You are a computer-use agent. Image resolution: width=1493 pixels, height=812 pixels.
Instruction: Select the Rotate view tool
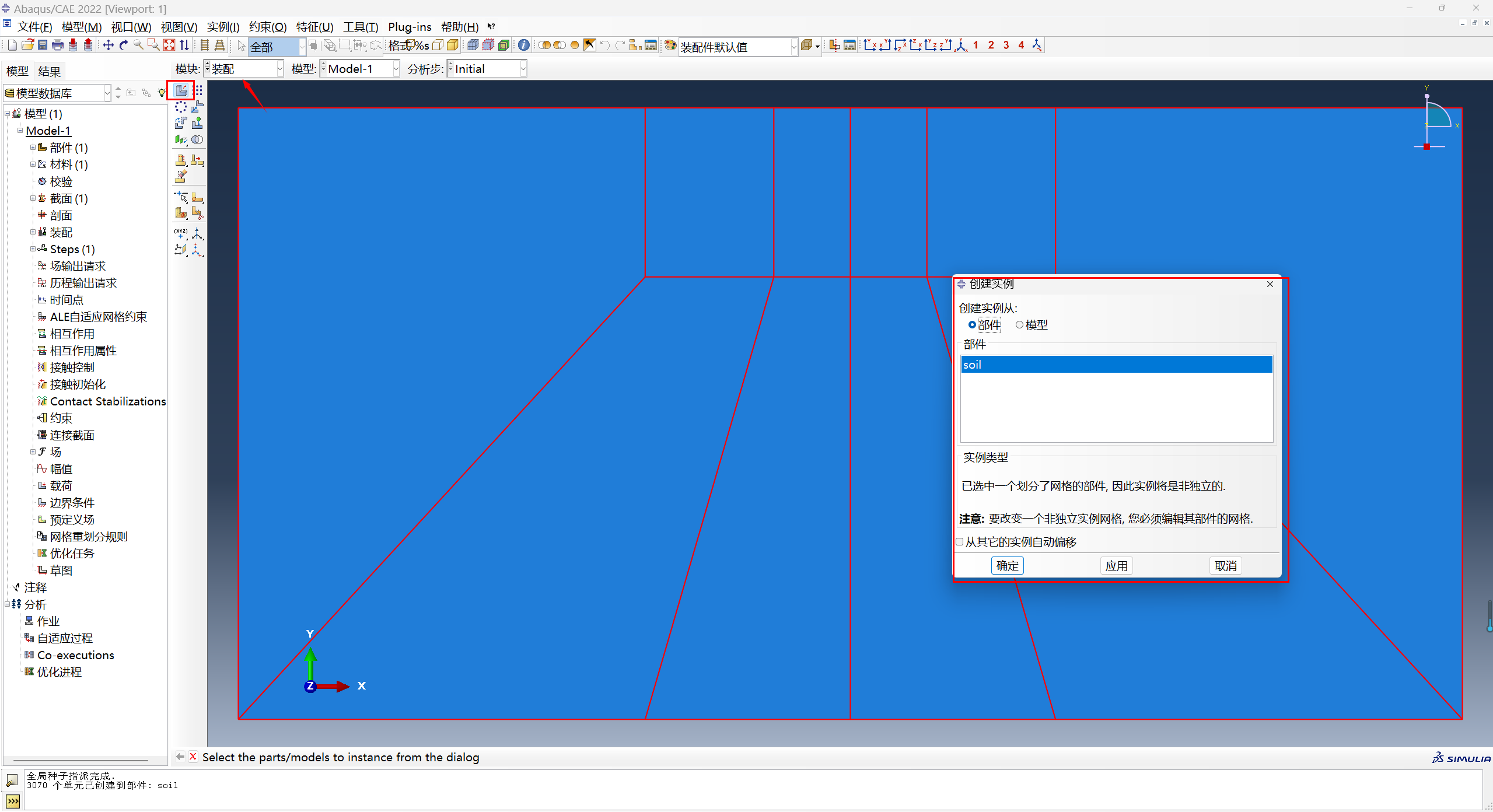pos(124,45)
